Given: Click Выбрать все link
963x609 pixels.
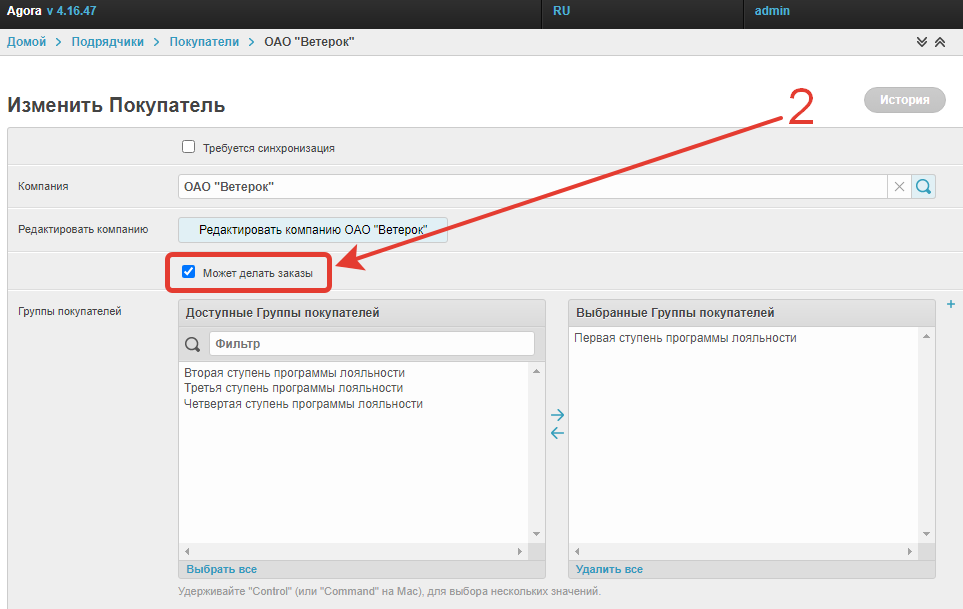Looking at the screenshot, I should (x=221, y=569).
